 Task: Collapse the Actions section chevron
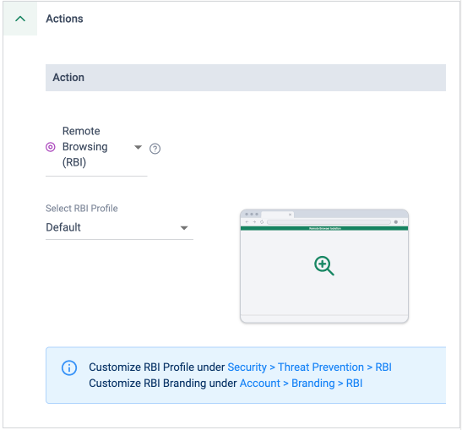(x=20, y=19)
